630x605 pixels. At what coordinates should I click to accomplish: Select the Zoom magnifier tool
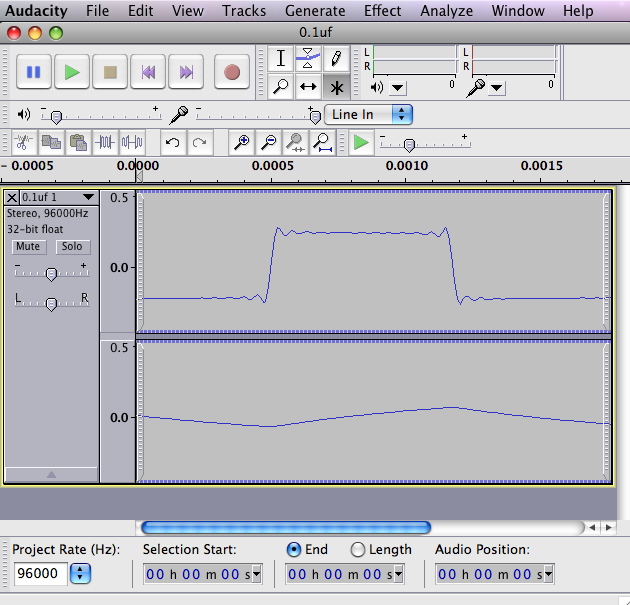(x=281, y=86)
